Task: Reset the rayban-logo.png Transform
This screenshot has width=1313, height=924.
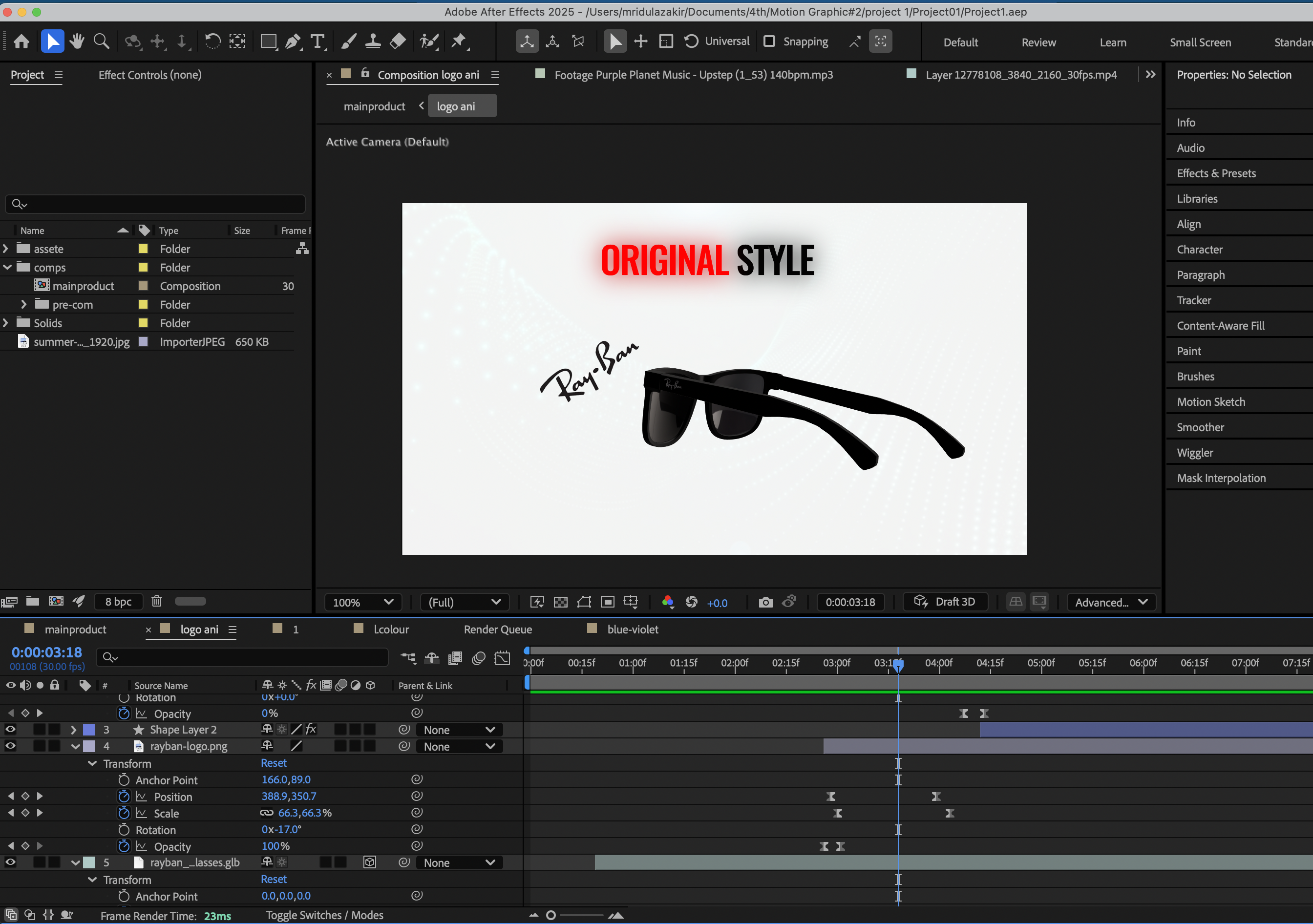Action: 274,763
